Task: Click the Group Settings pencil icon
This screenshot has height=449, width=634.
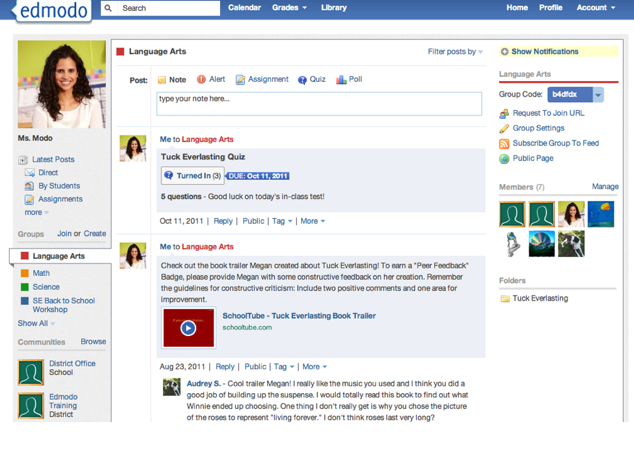Action: tap(504, 129)
